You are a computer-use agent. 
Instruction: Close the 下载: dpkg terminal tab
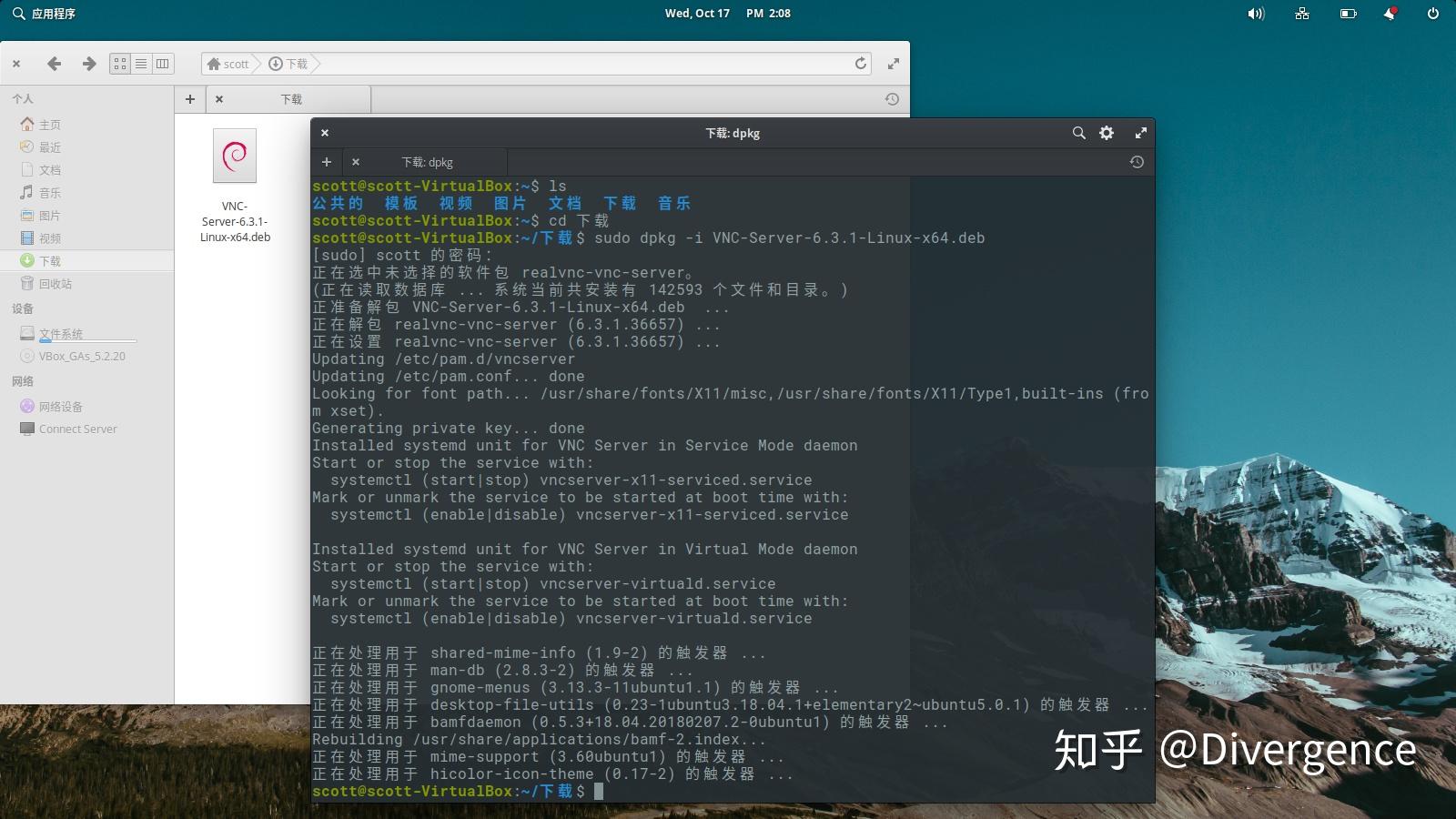pyautogui.click(x=356, y=162)
